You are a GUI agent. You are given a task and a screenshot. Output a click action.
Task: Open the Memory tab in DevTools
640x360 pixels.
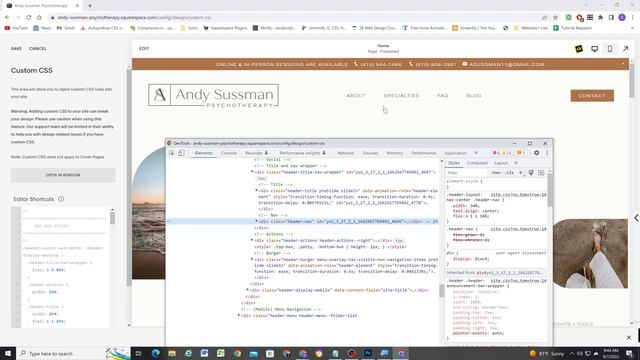395,153
